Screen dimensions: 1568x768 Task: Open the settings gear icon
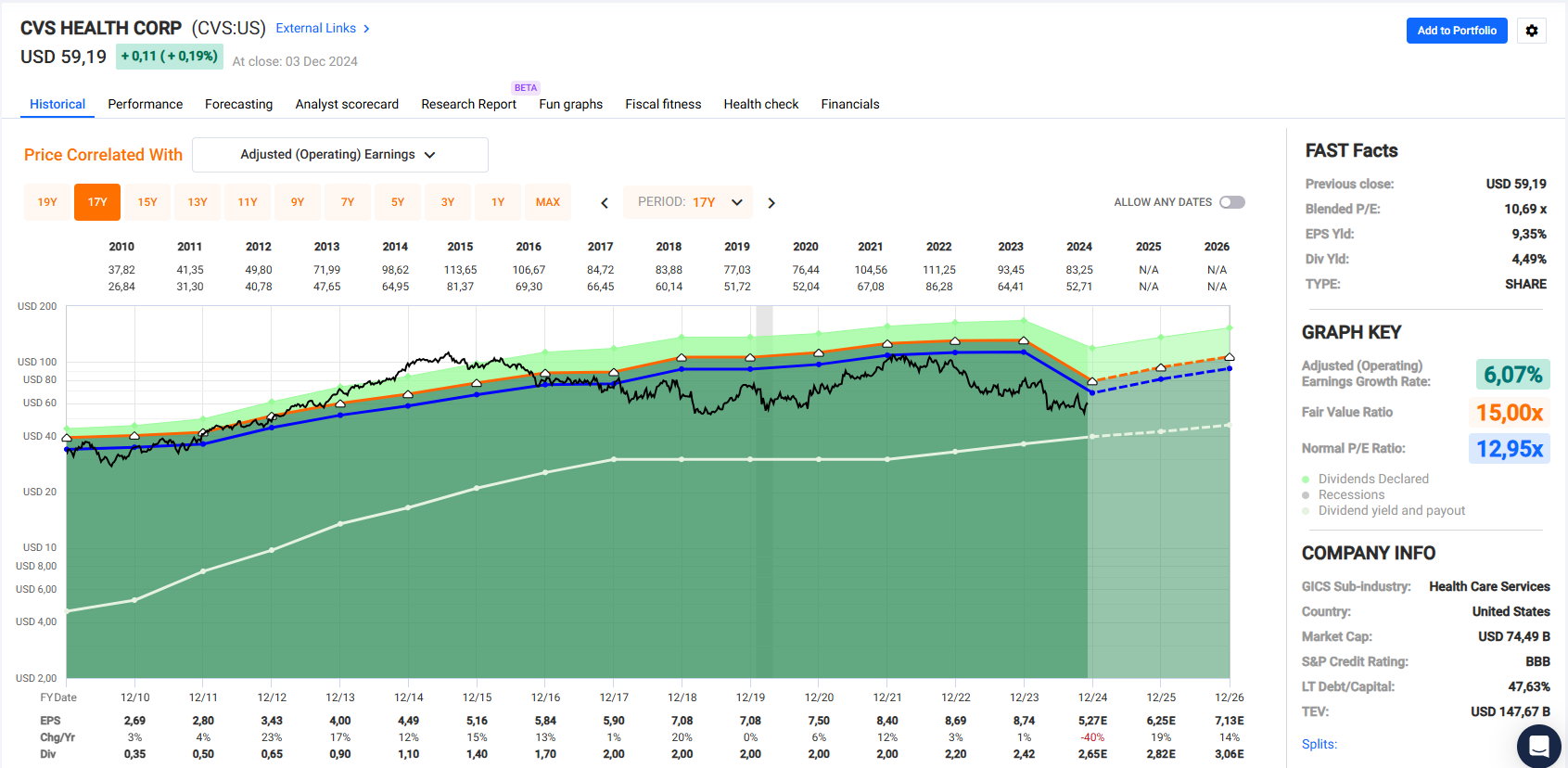[1531, 31]
